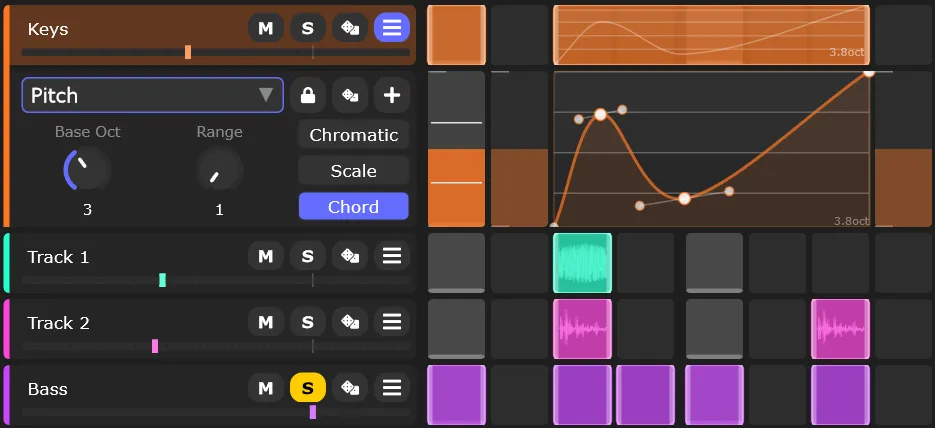Randomize the Bass track with dice icon
This screenshot has width=935, height=428.
click(x=349, y=389)
